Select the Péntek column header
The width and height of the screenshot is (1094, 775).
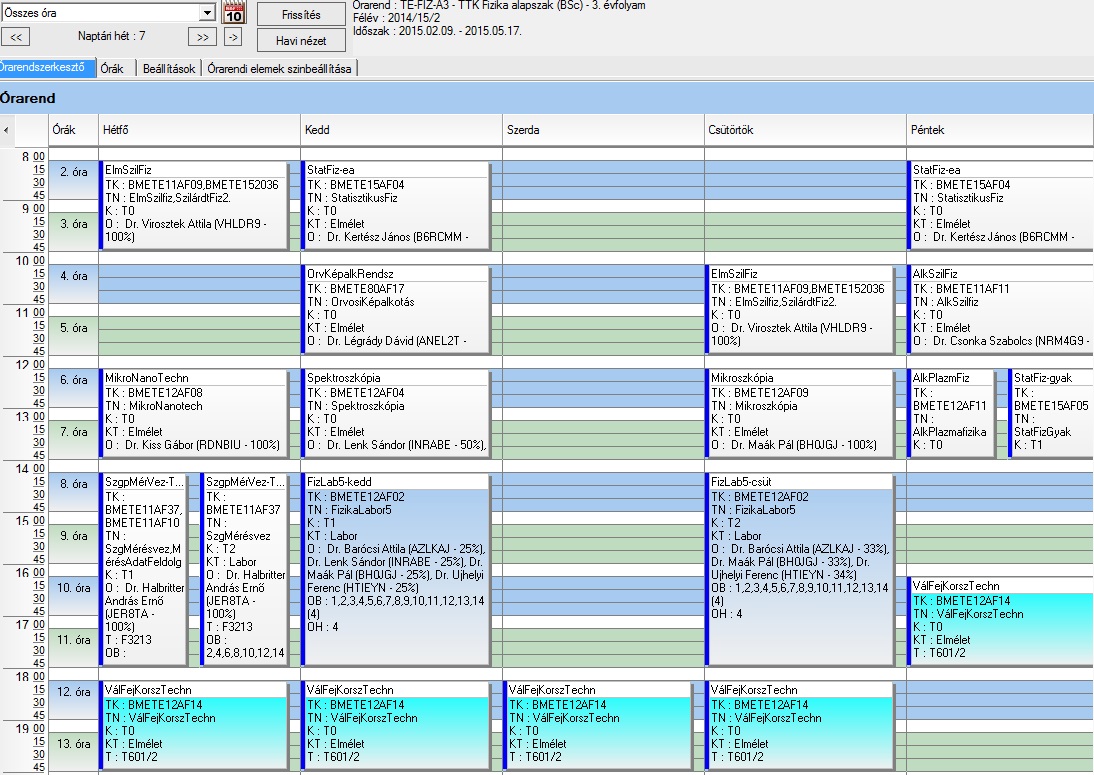coord(1000,130)
